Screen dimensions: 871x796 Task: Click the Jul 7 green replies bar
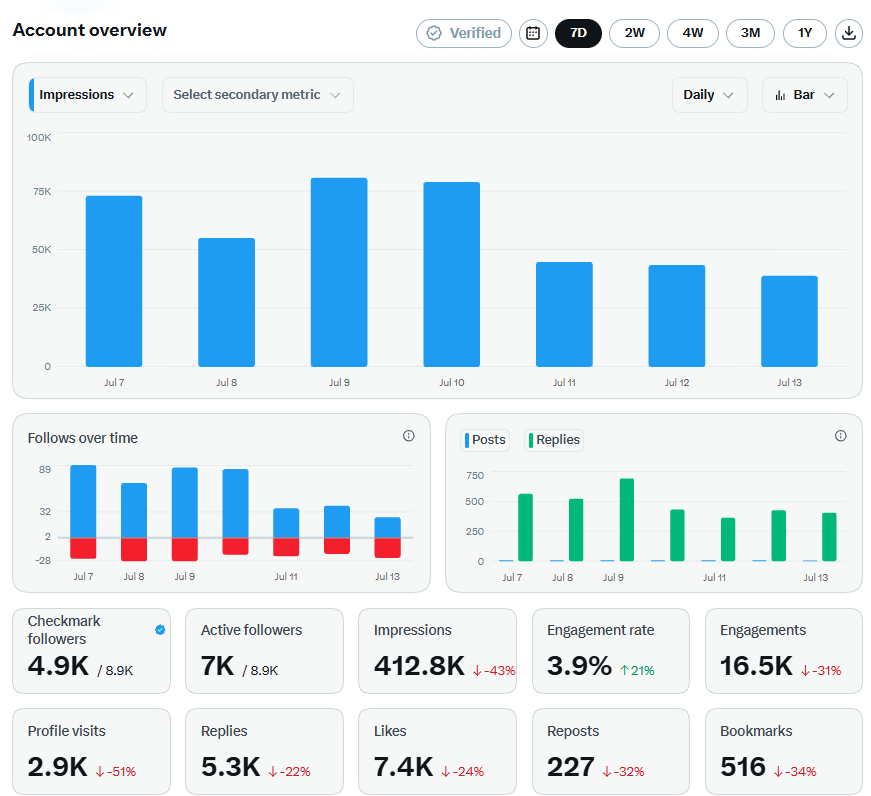525,527
